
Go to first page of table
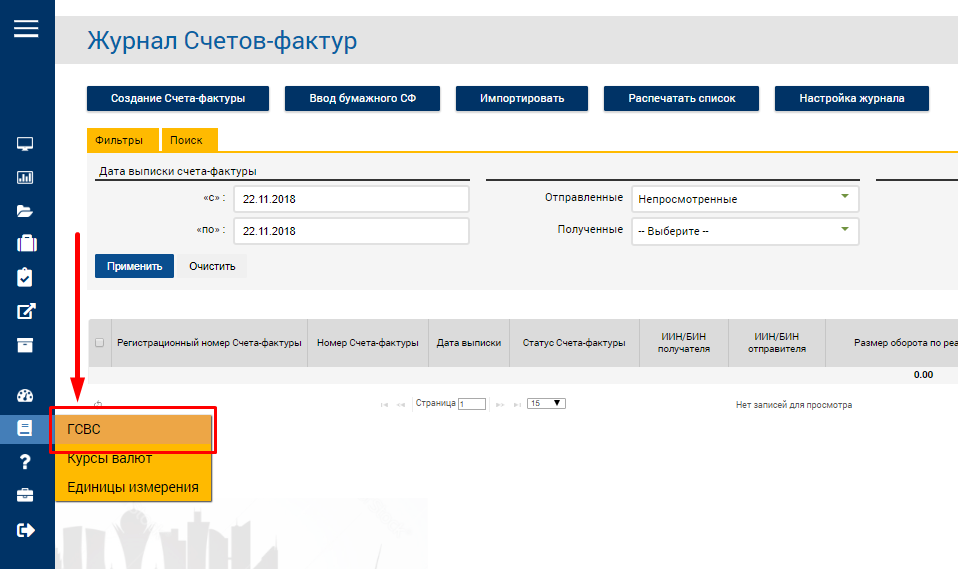(x=384, y=405)
